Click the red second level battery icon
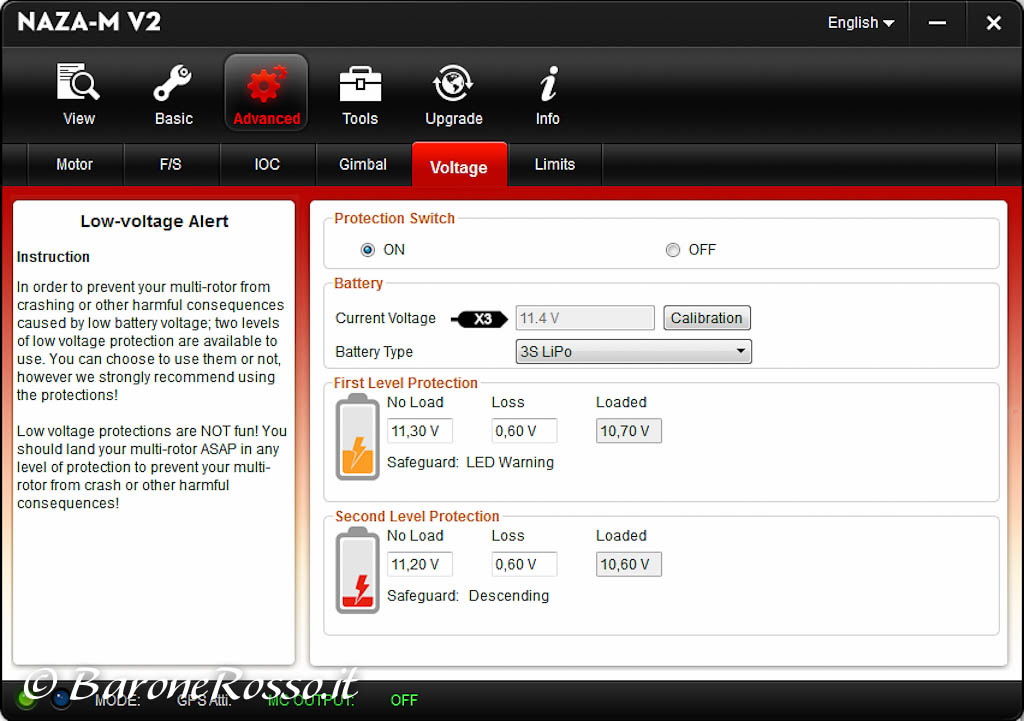This screenshot has height=721, width=1024. tap(358, 571)
